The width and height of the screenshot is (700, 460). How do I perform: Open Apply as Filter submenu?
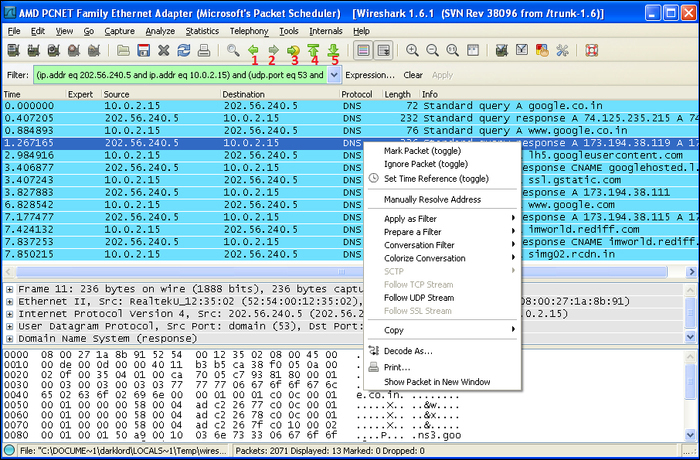click(442, 219)
